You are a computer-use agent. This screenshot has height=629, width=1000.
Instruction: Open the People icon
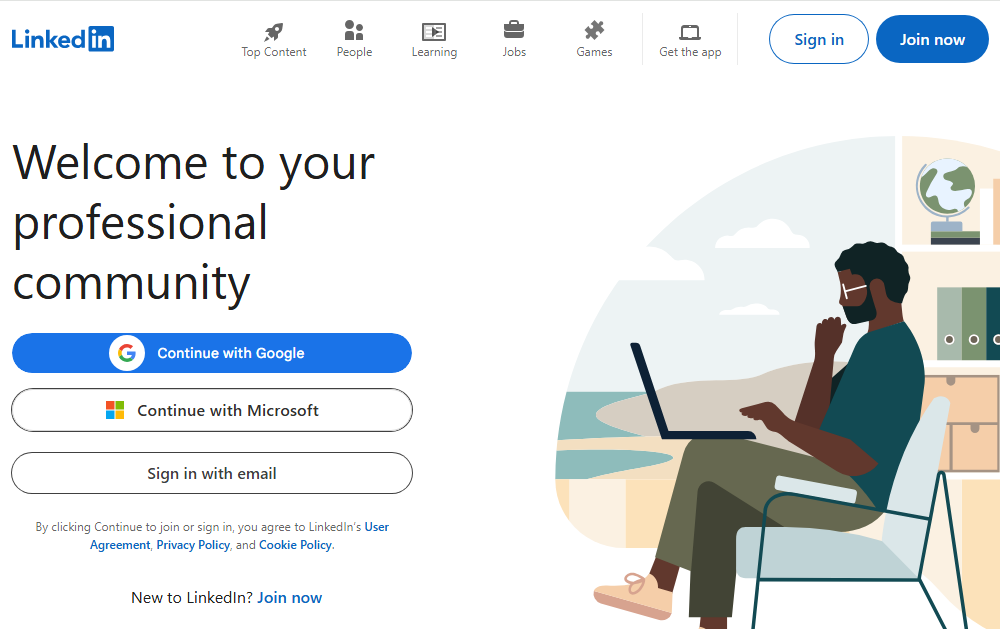[354, 30]
